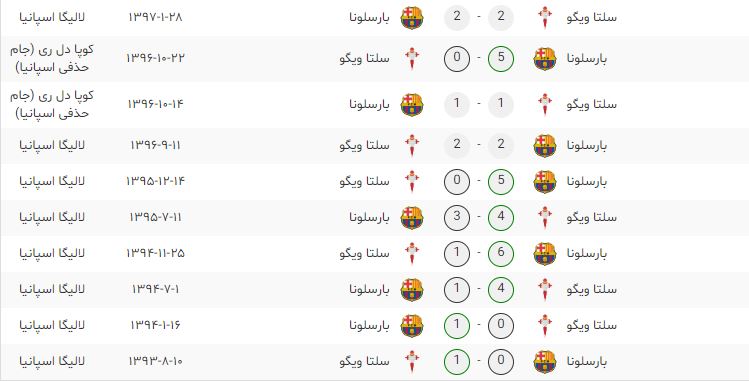Click Barcelona crest in 1393-8-10 match row
This screenshot has height=381, width=749.
[545, 361]
